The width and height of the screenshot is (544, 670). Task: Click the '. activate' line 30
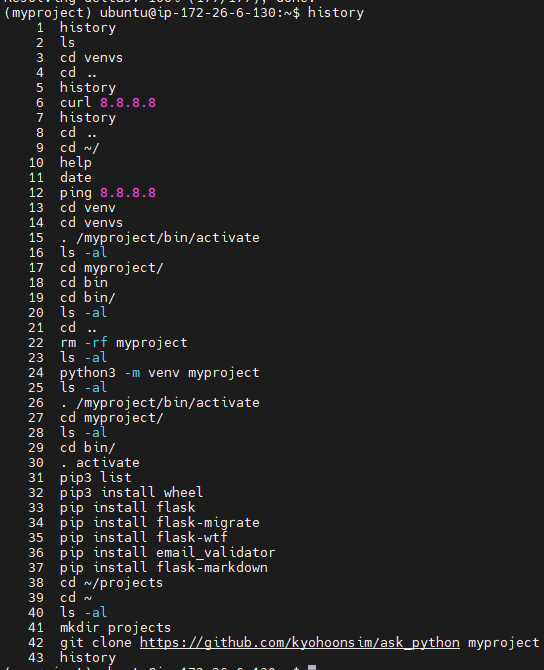pyautogui.click(x=100, y=463)
